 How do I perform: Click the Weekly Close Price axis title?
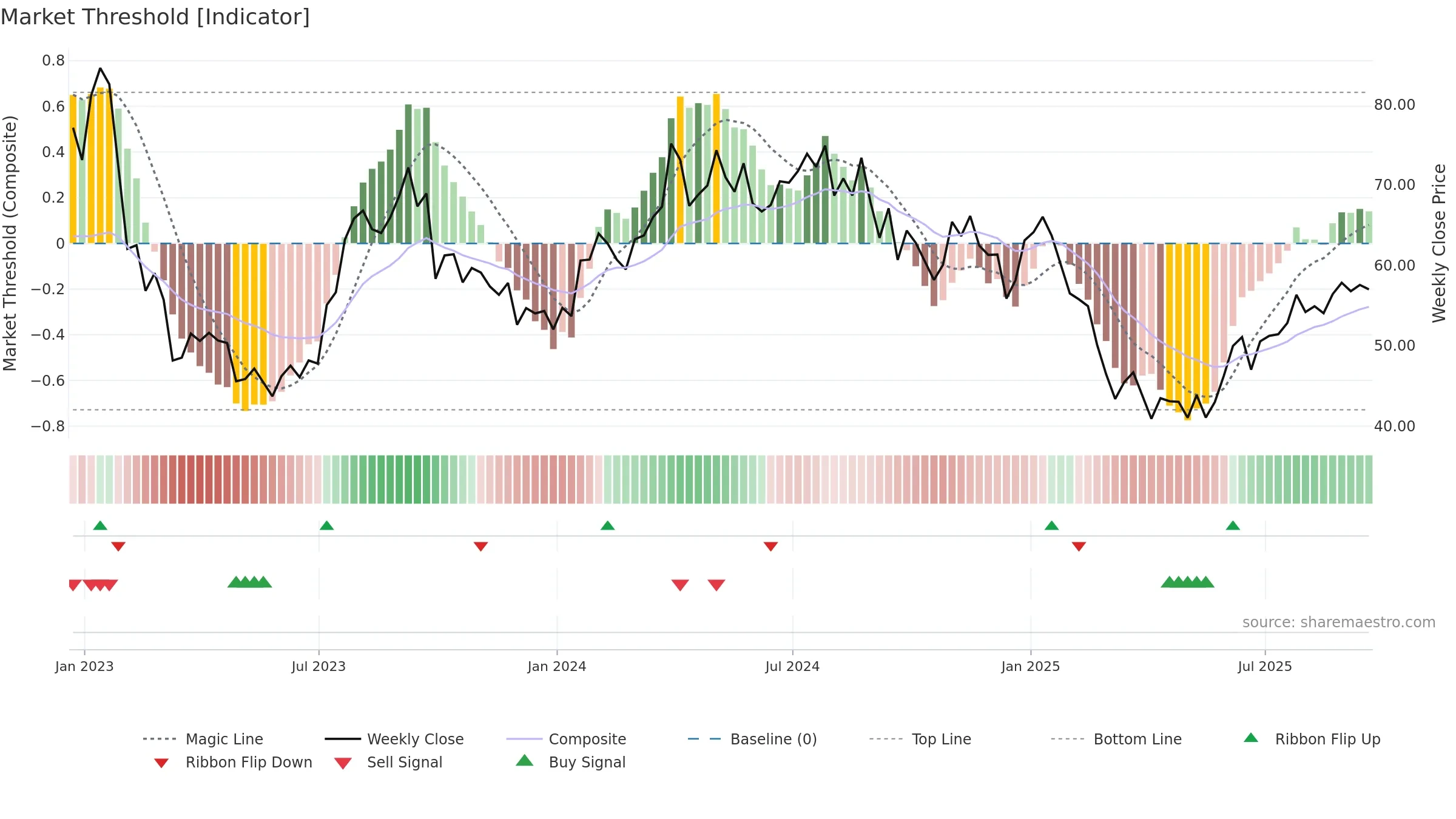[x=1439, y=243]
